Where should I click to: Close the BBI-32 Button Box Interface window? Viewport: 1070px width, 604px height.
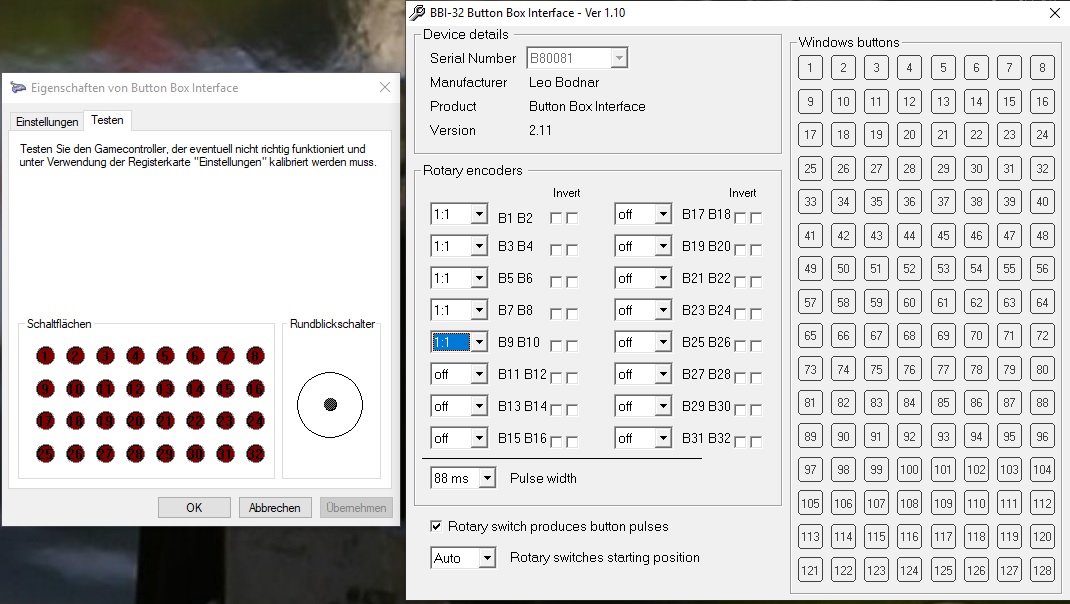(1054, 13)
